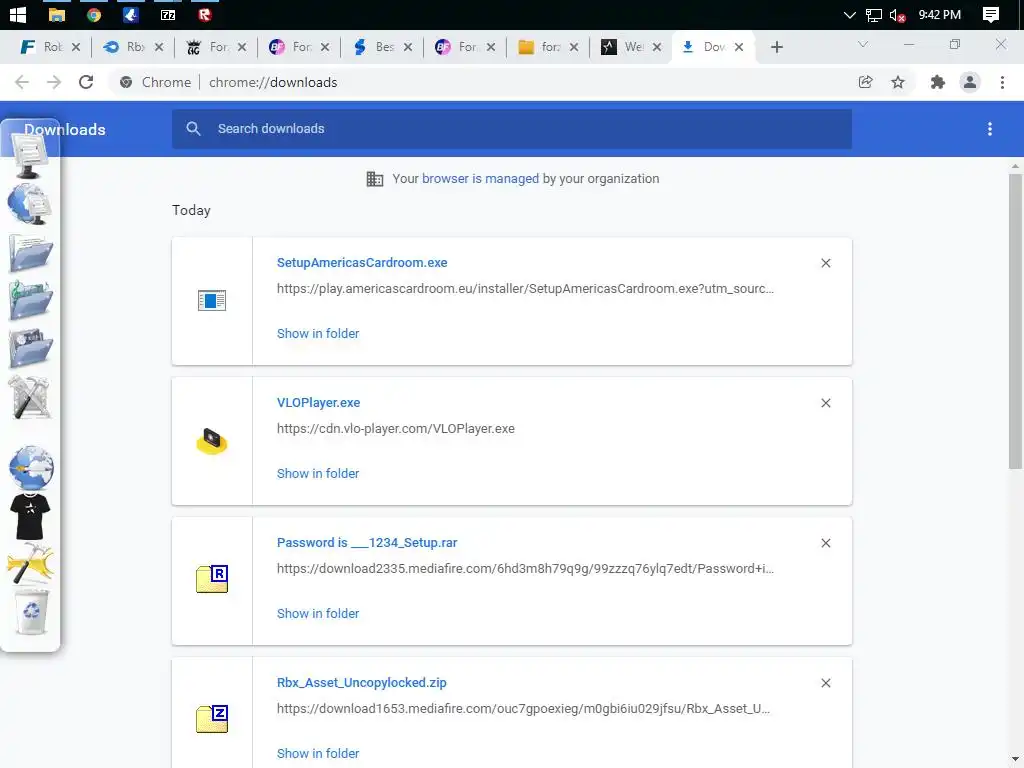Click the SetupAmericasCardroom.exe file icon
Screen dimensions: 1024x768
(x=212, y=300)
